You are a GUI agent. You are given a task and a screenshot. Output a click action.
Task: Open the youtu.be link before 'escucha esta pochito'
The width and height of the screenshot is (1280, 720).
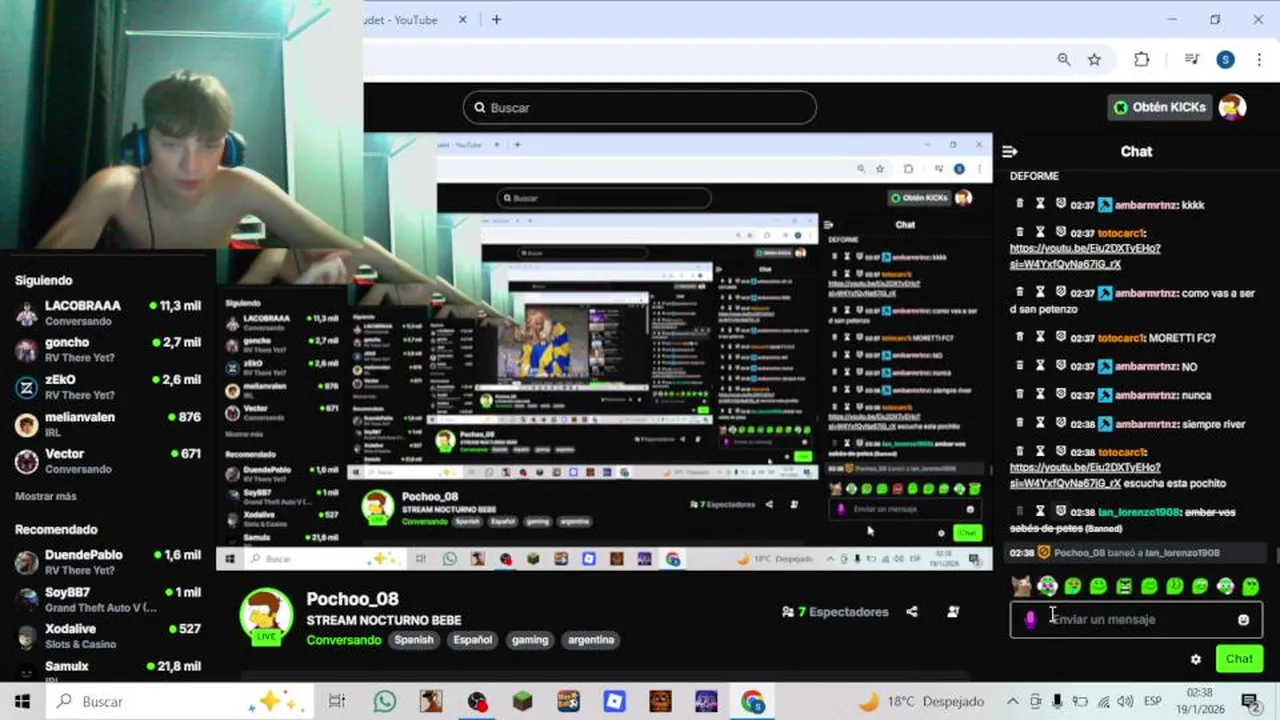click(x=1084, y=475)
